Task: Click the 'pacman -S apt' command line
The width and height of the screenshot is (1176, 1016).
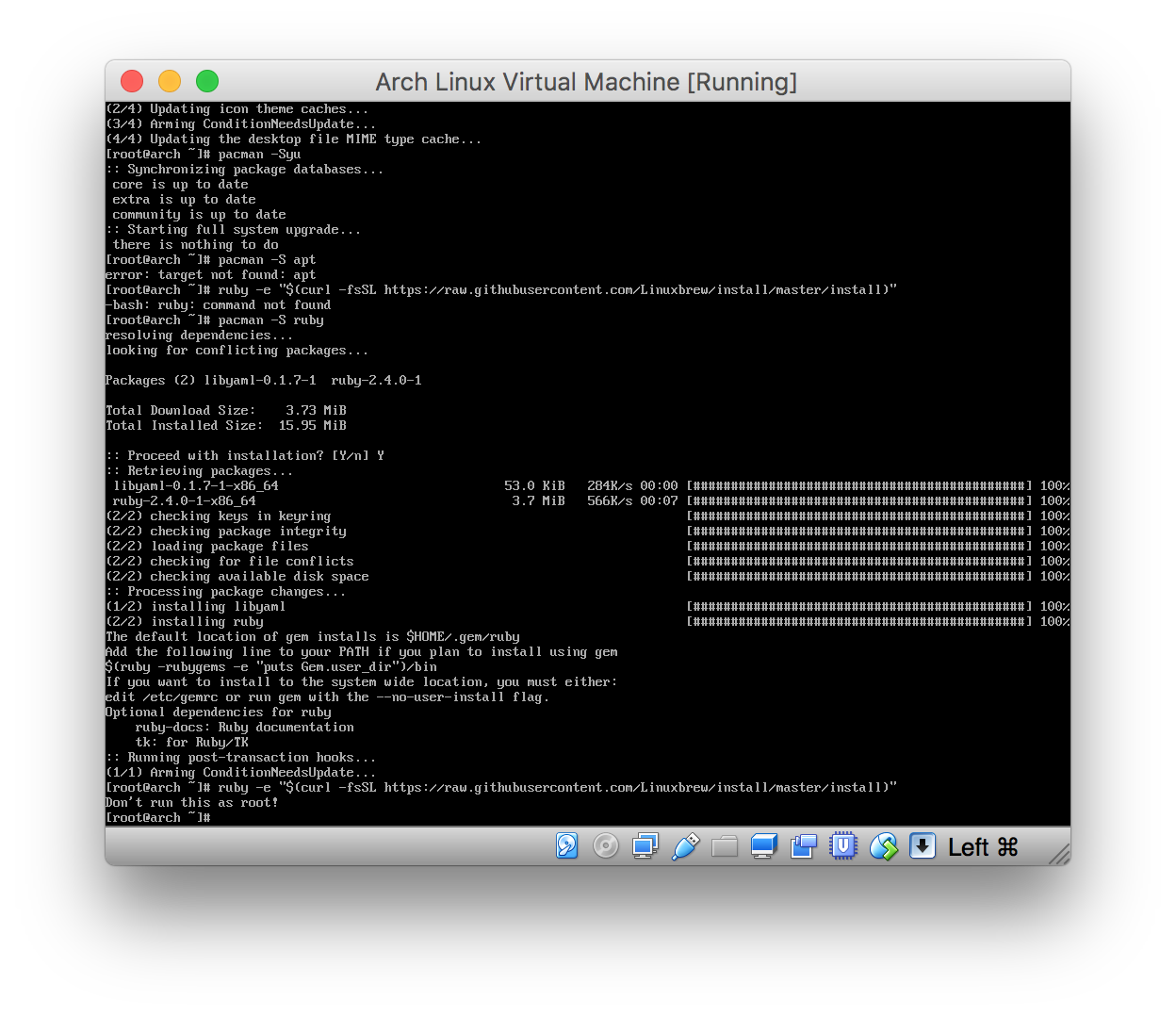Action: [x=211, y=260]
